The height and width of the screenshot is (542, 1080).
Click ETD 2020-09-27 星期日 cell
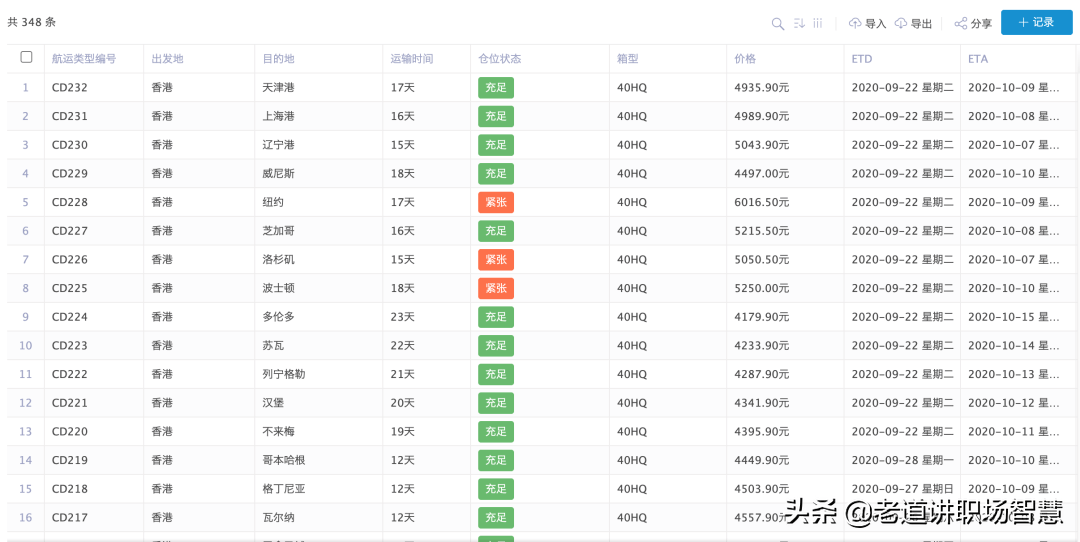point(902,489)
